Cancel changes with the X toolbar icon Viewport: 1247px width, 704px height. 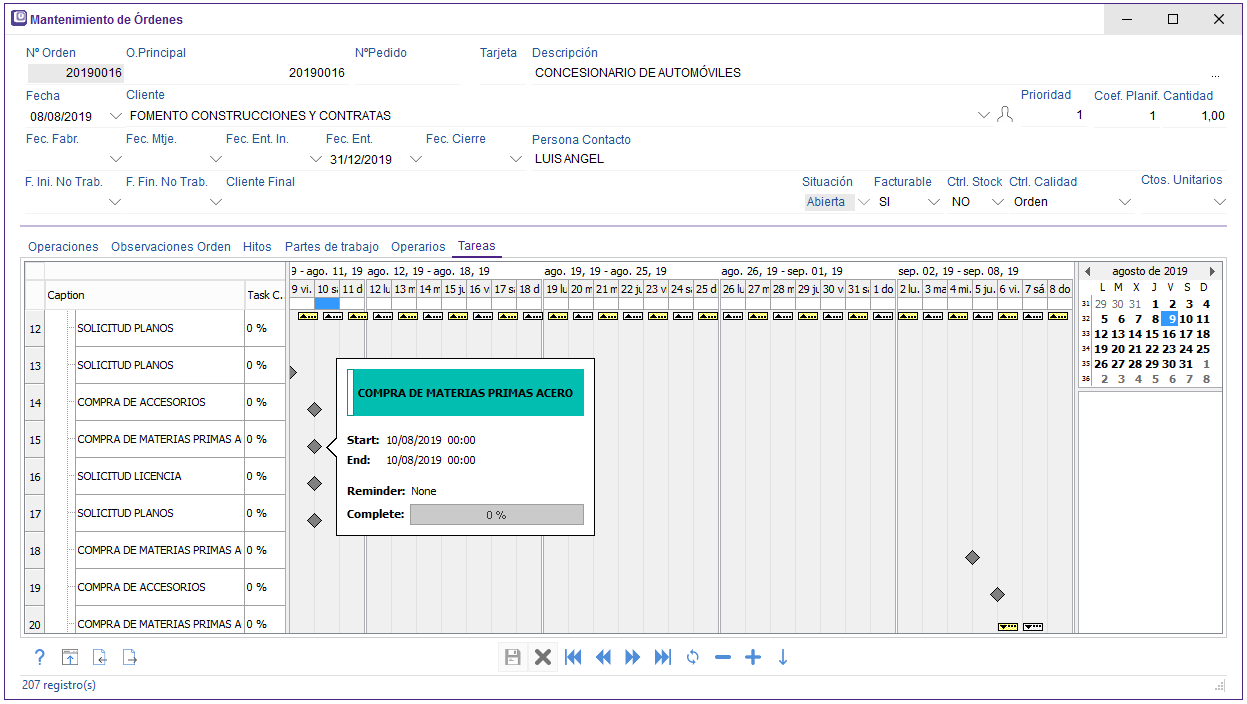coord(543,657)
